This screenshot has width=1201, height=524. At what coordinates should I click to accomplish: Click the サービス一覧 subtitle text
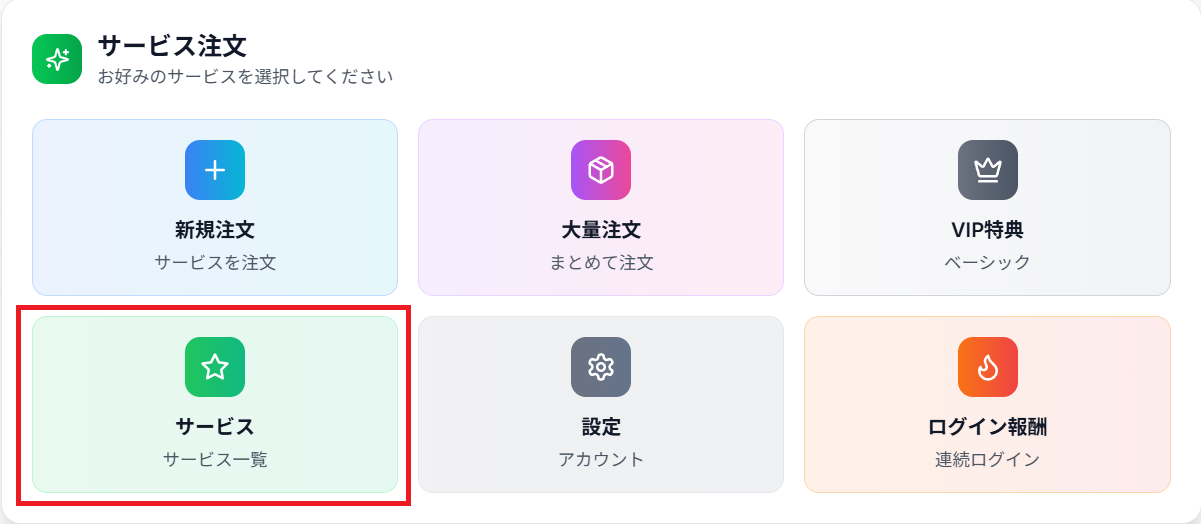click(215, 460)
